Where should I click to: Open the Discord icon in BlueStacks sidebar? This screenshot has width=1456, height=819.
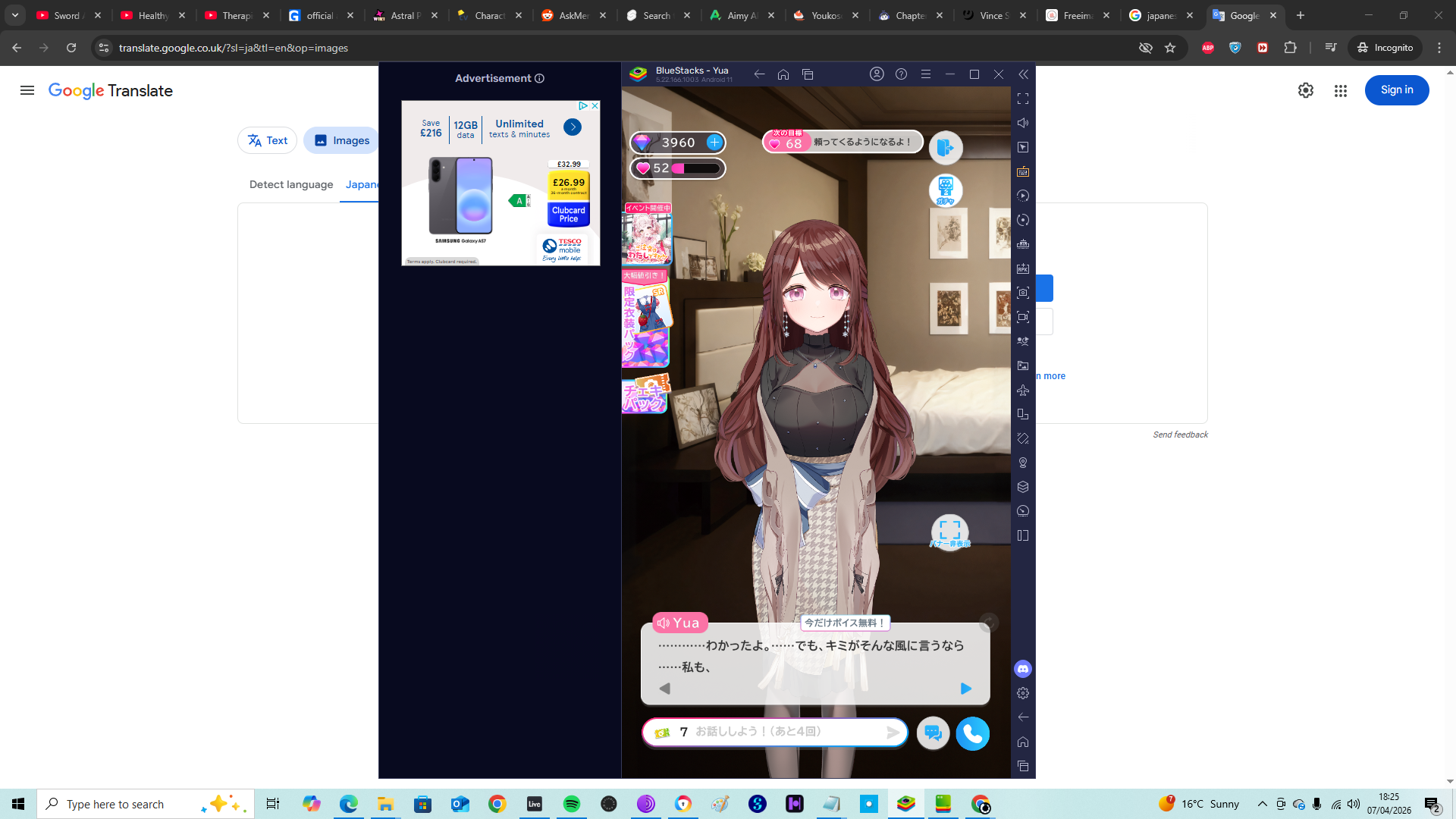[1023, 669]
